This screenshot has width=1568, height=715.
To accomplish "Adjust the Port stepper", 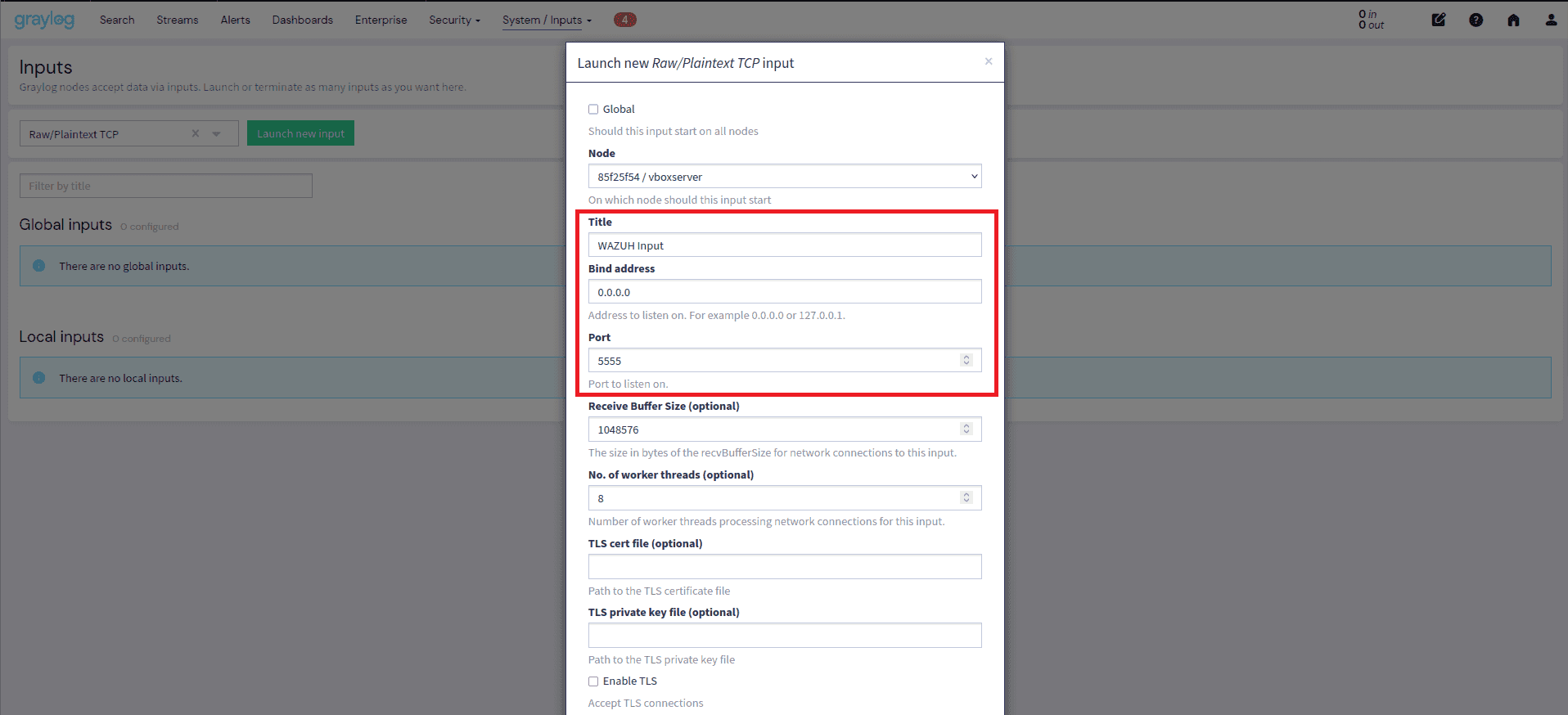I will coord(966,360).
